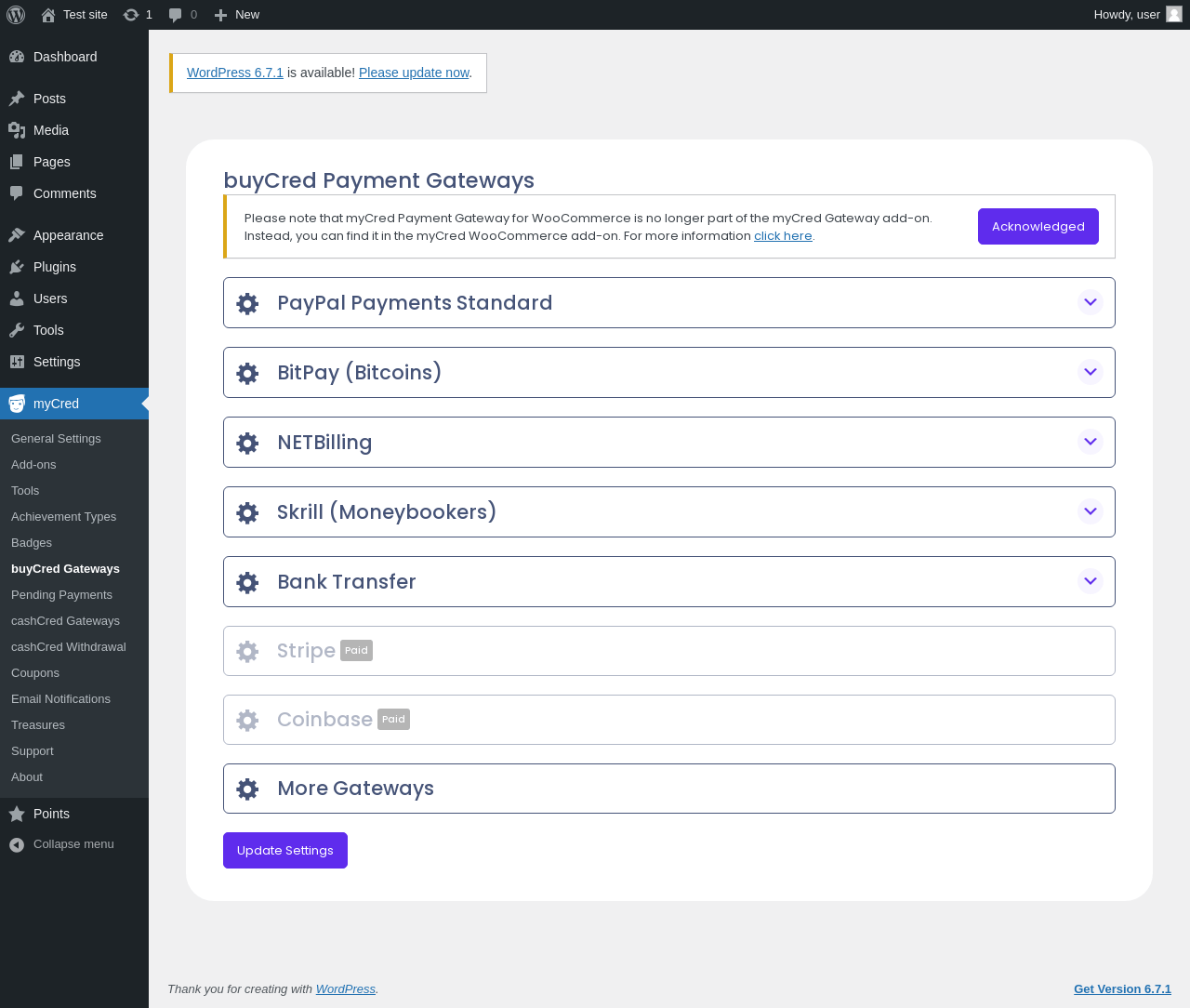Click the Pages icon in sidebar
Viewport: 1190px width, 1008px height.
pos(17,162)
